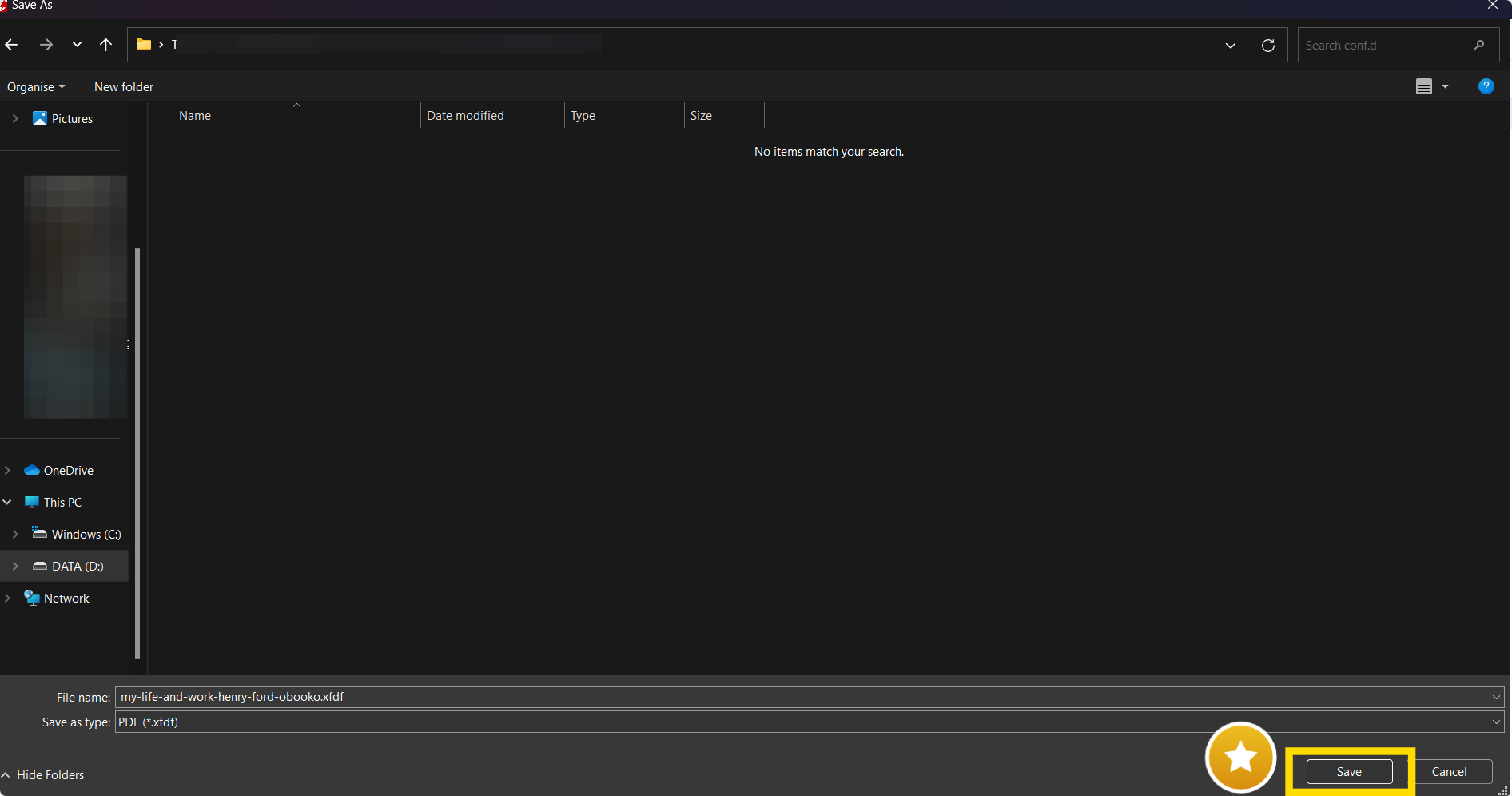The image size is (1512, 796).
Task: Change view with the view icon
Action: (1424, 86)
